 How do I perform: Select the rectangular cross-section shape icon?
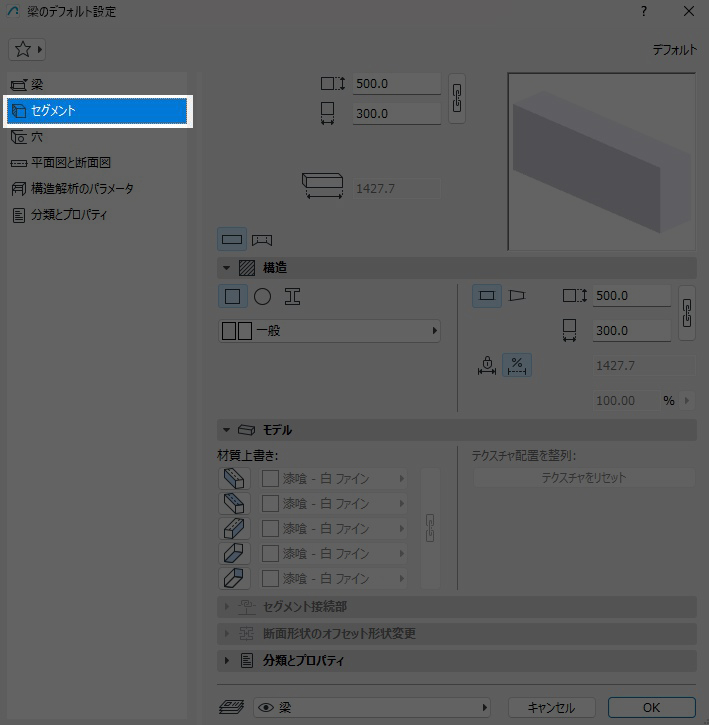click(232, 296)
